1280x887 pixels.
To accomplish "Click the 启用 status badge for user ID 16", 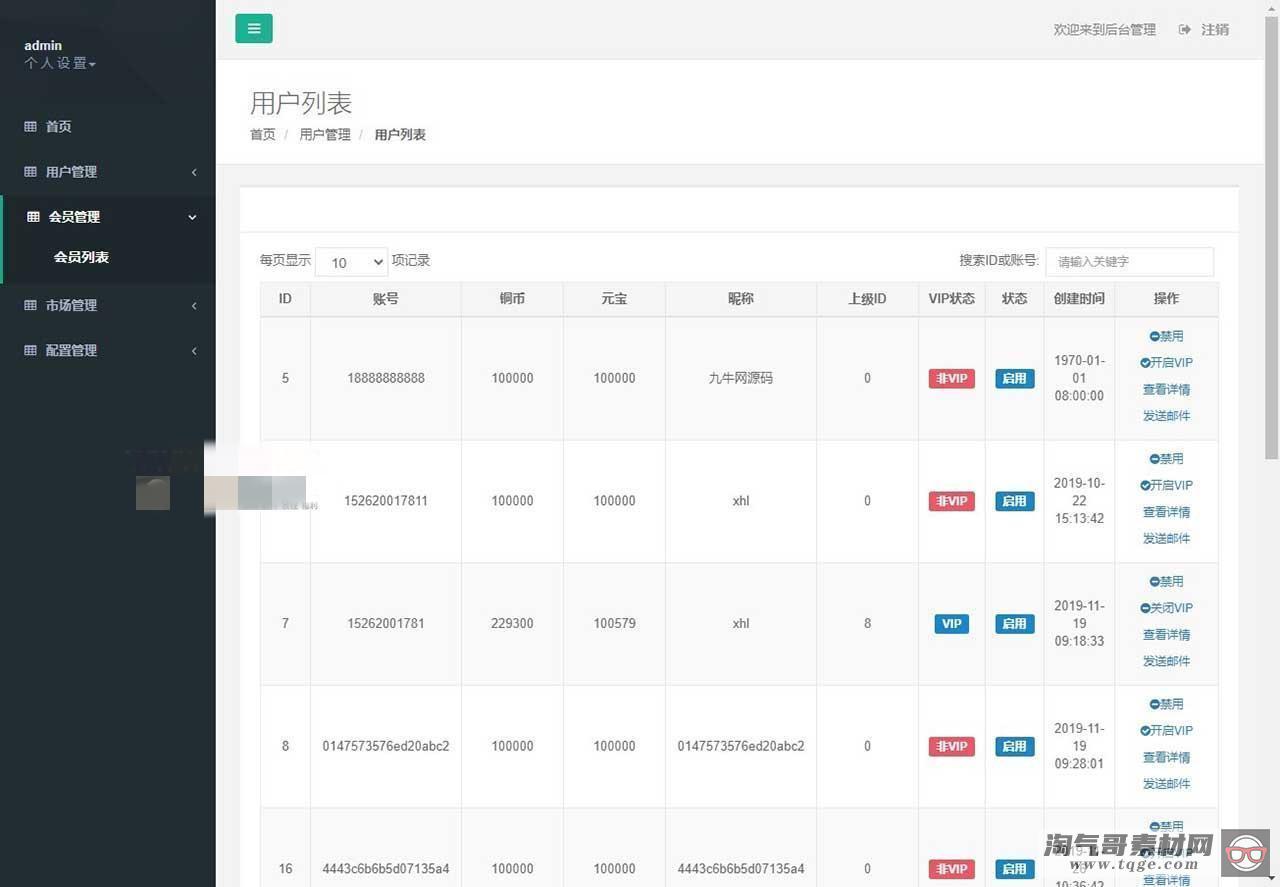I will pos(1014,869).
